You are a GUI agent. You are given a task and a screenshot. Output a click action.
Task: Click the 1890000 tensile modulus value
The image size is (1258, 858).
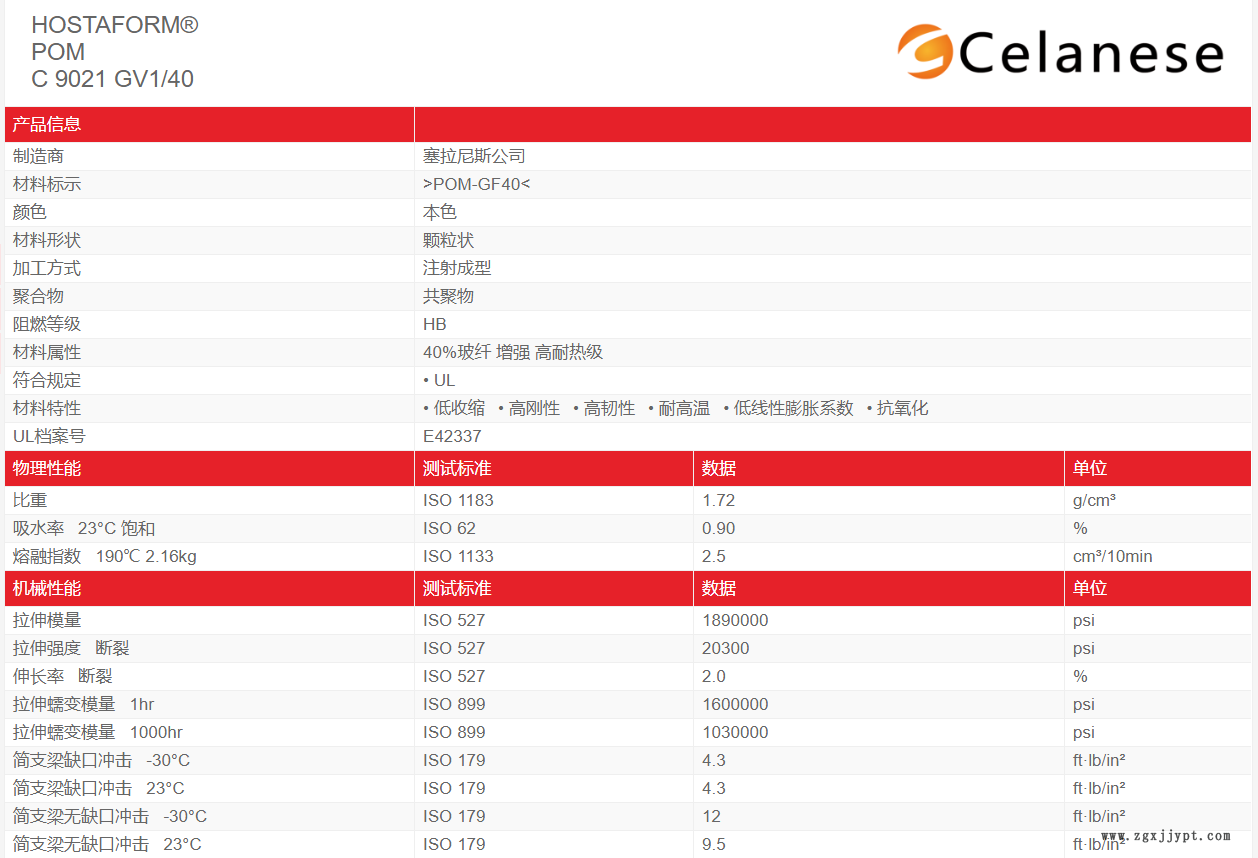[x=735, y=620]
